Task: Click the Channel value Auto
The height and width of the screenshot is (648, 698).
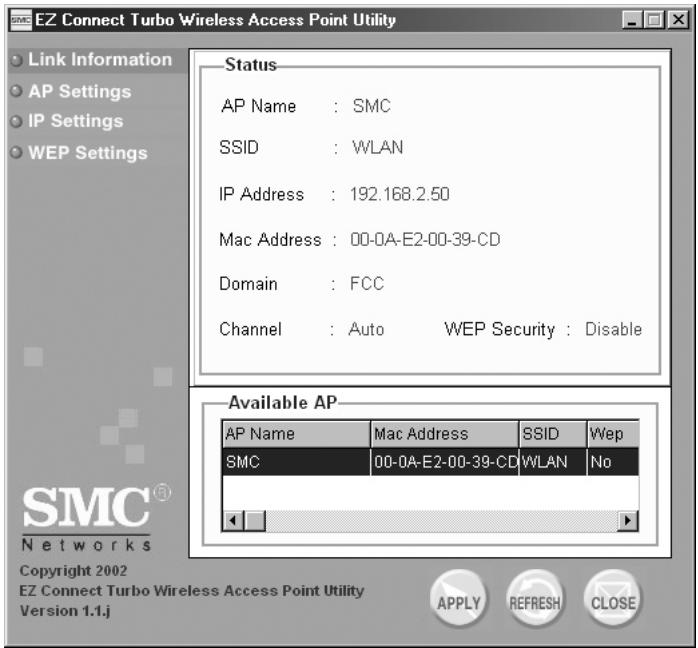Action: (x=366, y=329)
